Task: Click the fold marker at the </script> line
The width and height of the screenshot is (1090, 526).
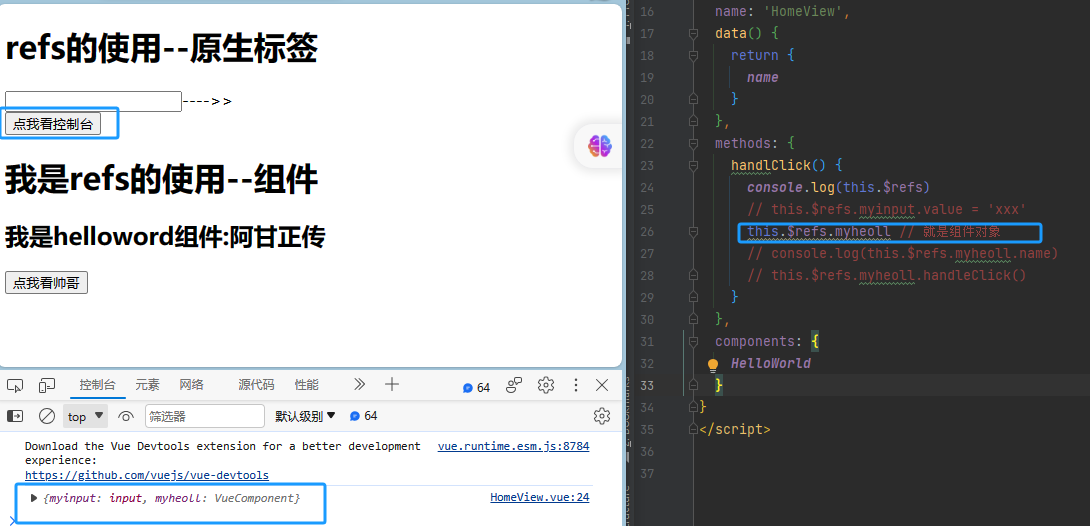Action: point(693,429)
